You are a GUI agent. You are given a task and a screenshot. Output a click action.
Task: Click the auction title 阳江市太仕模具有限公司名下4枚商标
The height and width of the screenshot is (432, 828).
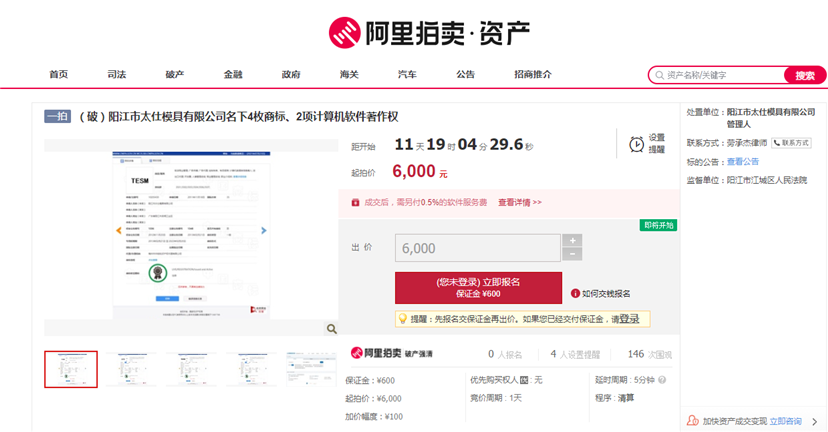[238, 117]
